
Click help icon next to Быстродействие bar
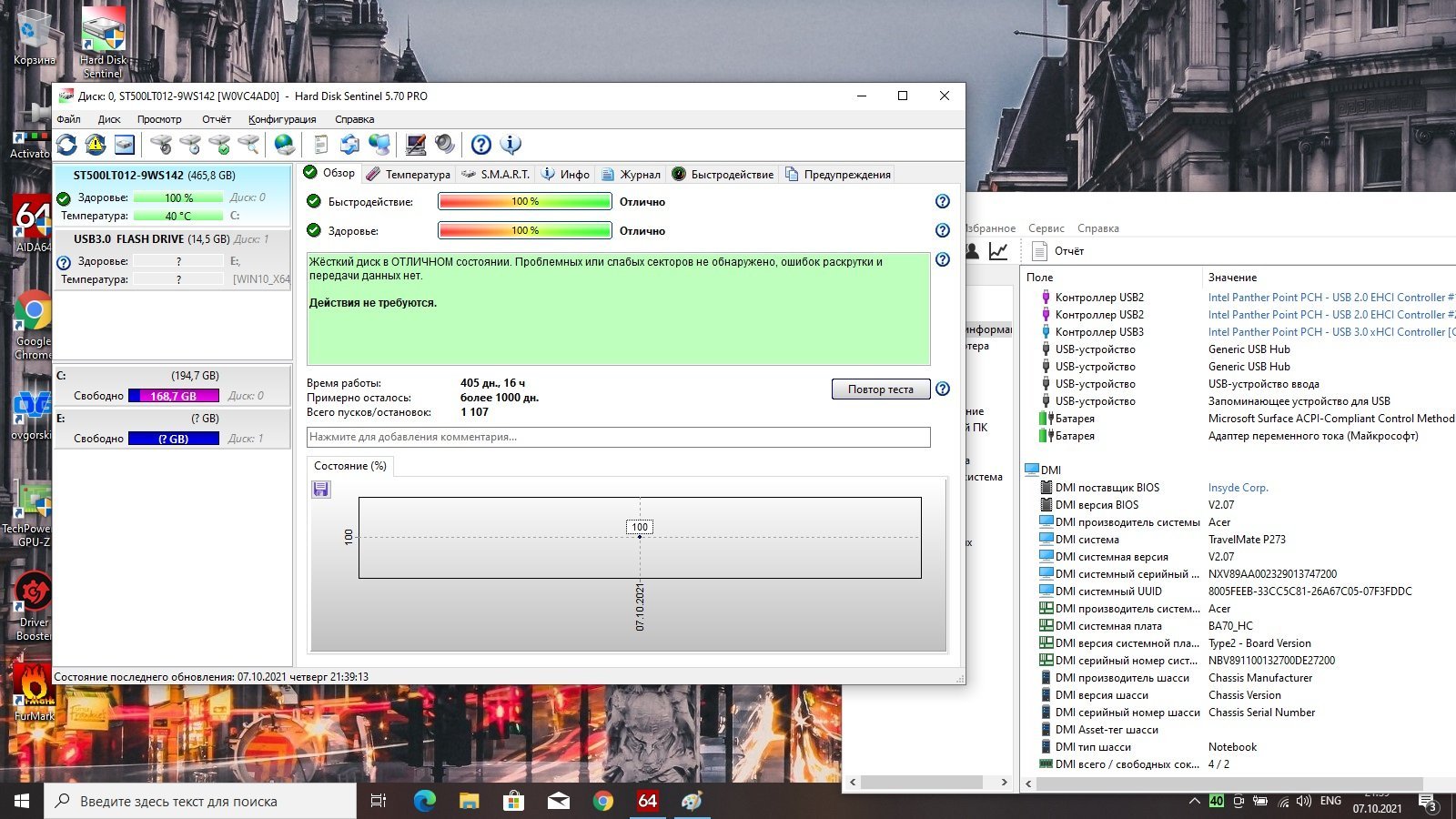(x=943, y=201)
